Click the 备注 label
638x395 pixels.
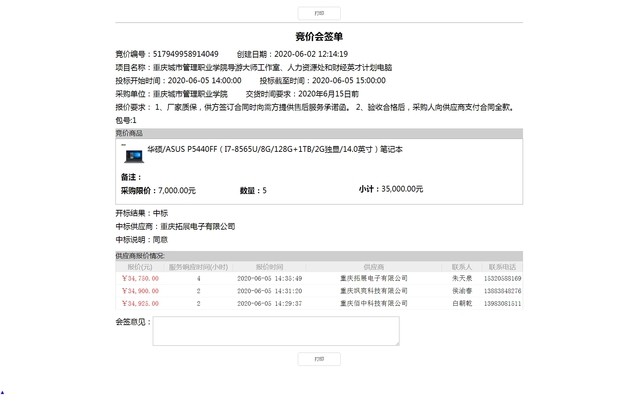point(131,177)
